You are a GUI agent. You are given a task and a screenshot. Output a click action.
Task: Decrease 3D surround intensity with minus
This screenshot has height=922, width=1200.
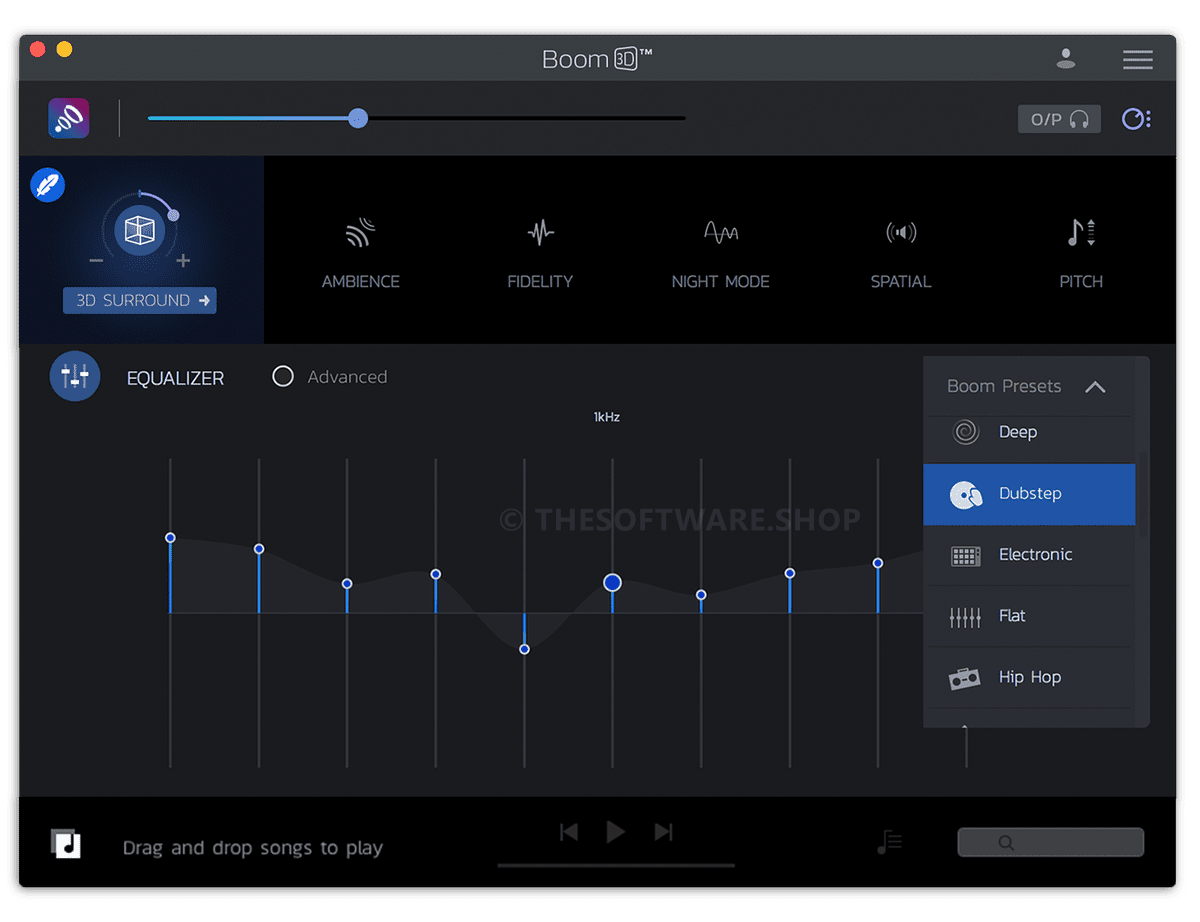click(x=97, y=261)
